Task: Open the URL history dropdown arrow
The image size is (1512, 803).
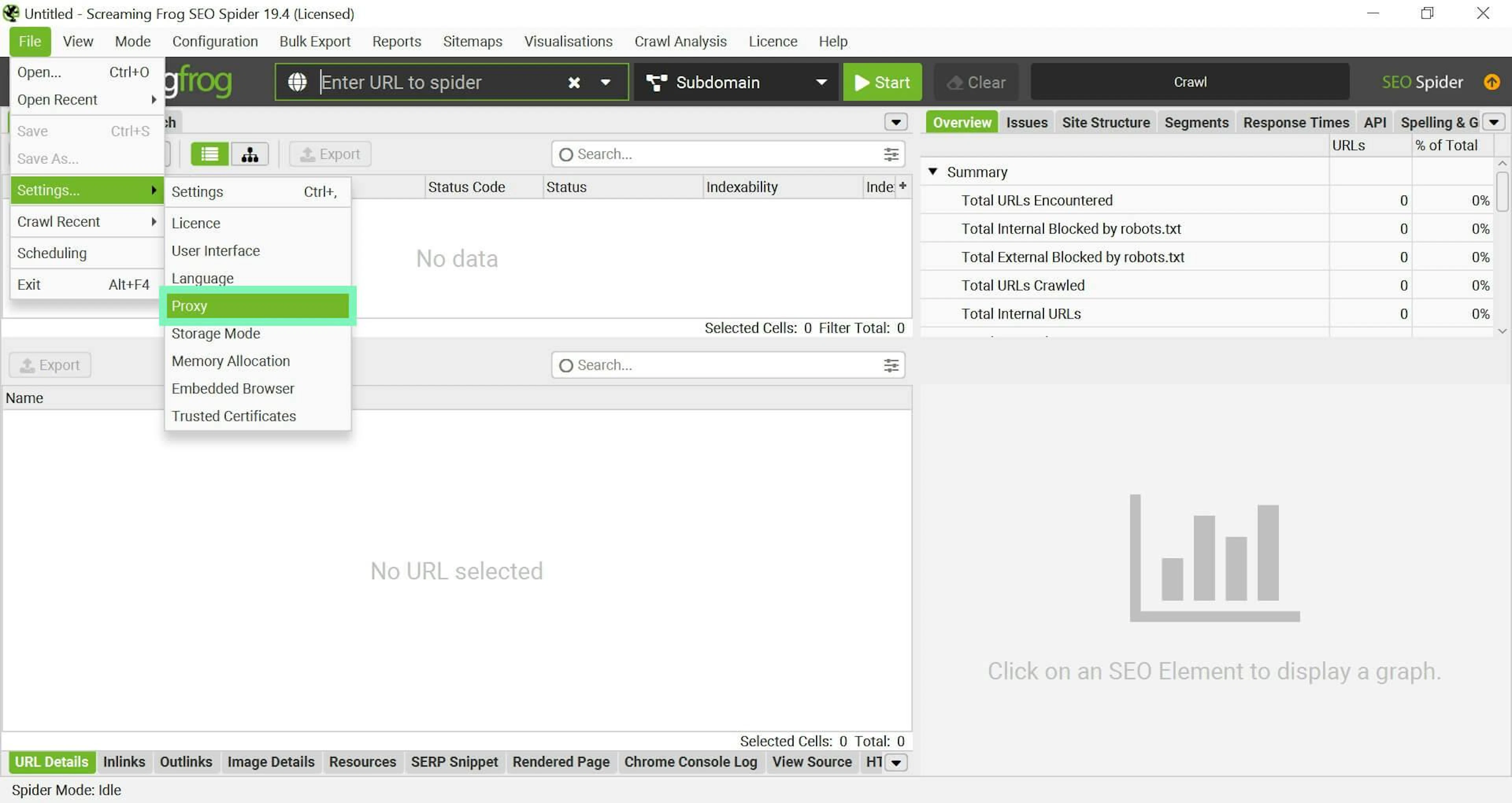Action: point(606,83)
